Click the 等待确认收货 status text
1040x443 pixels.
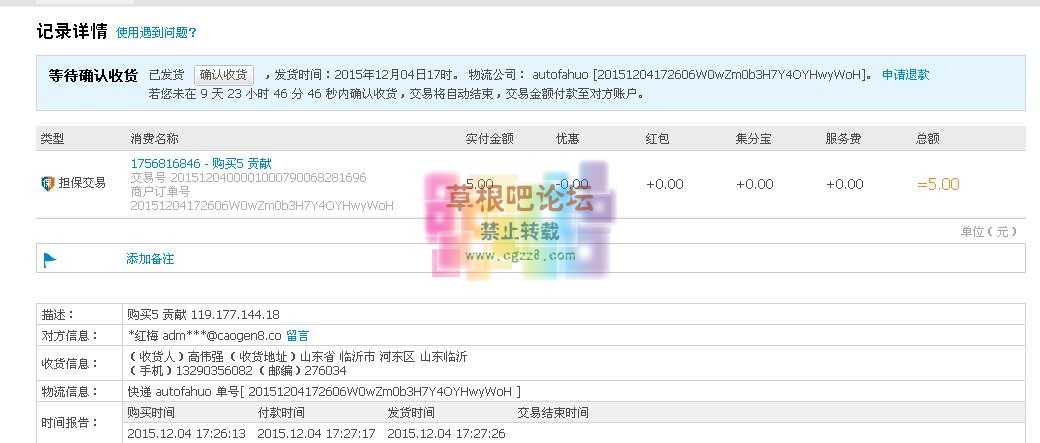[x=94, y=75]
